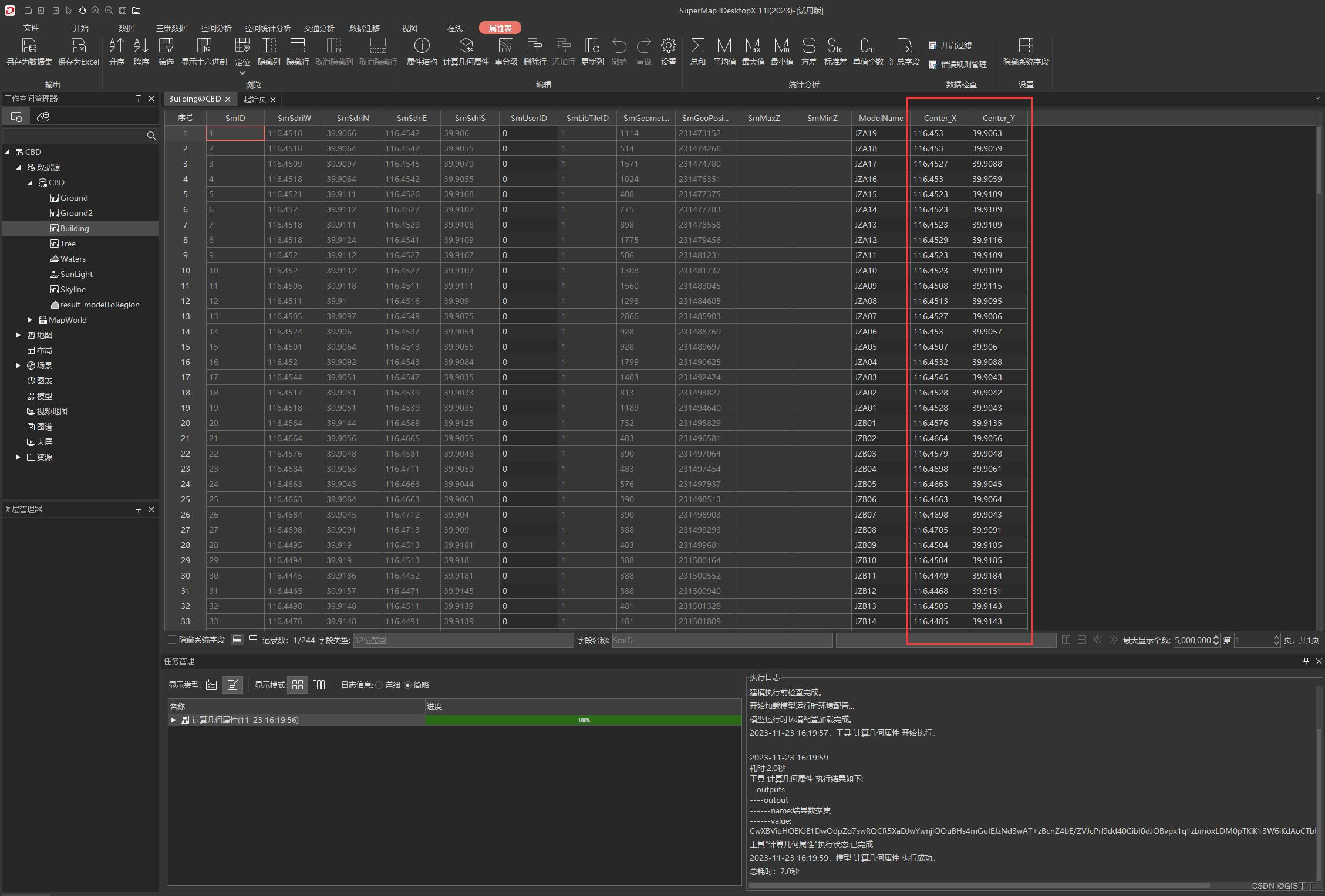
Task: Toggle 隐藏系统字段 checkbox in status bar
Action: click(x=172, y=640)
